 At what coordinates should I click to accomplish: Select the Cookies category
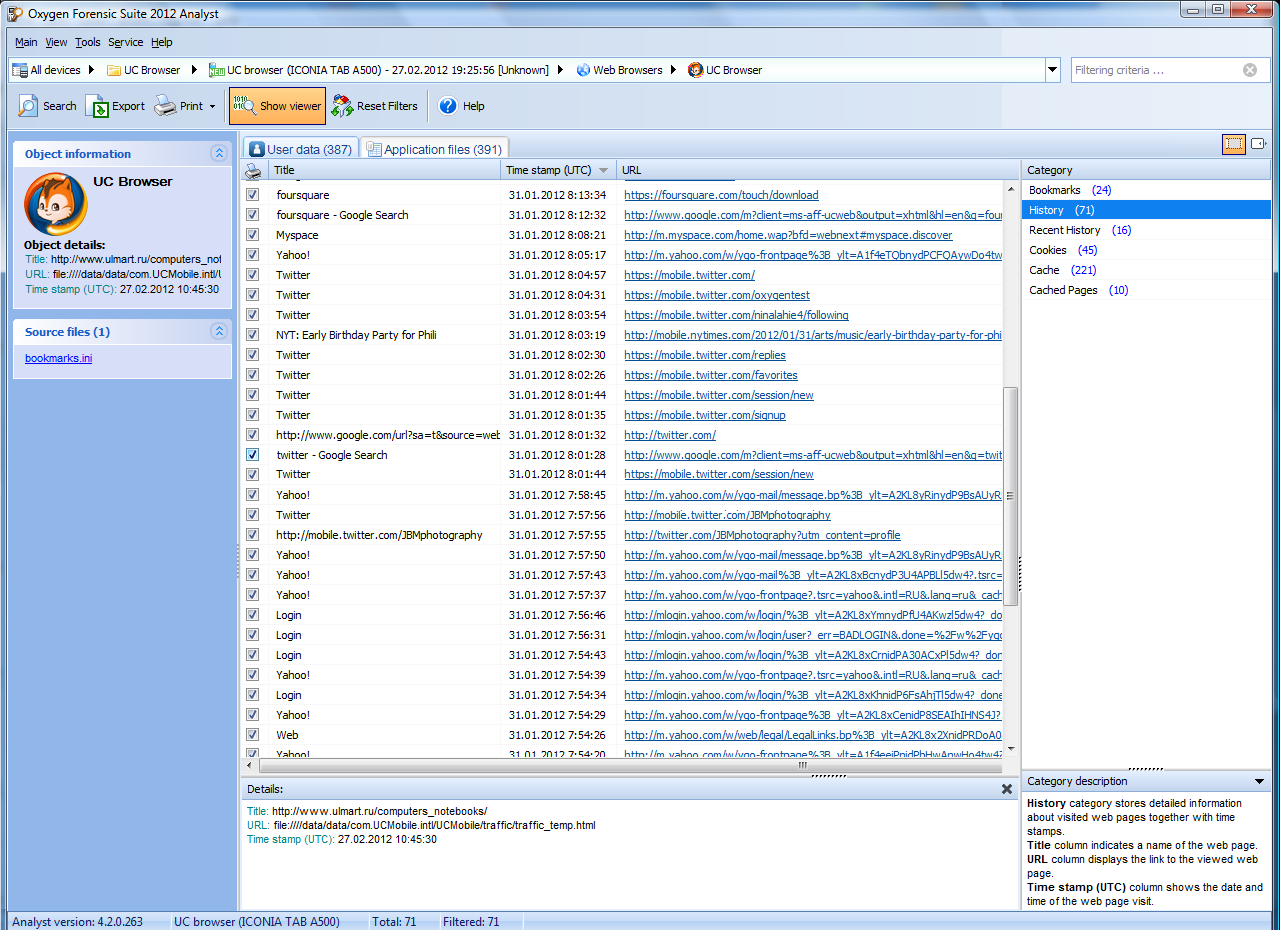(1048, 250)
